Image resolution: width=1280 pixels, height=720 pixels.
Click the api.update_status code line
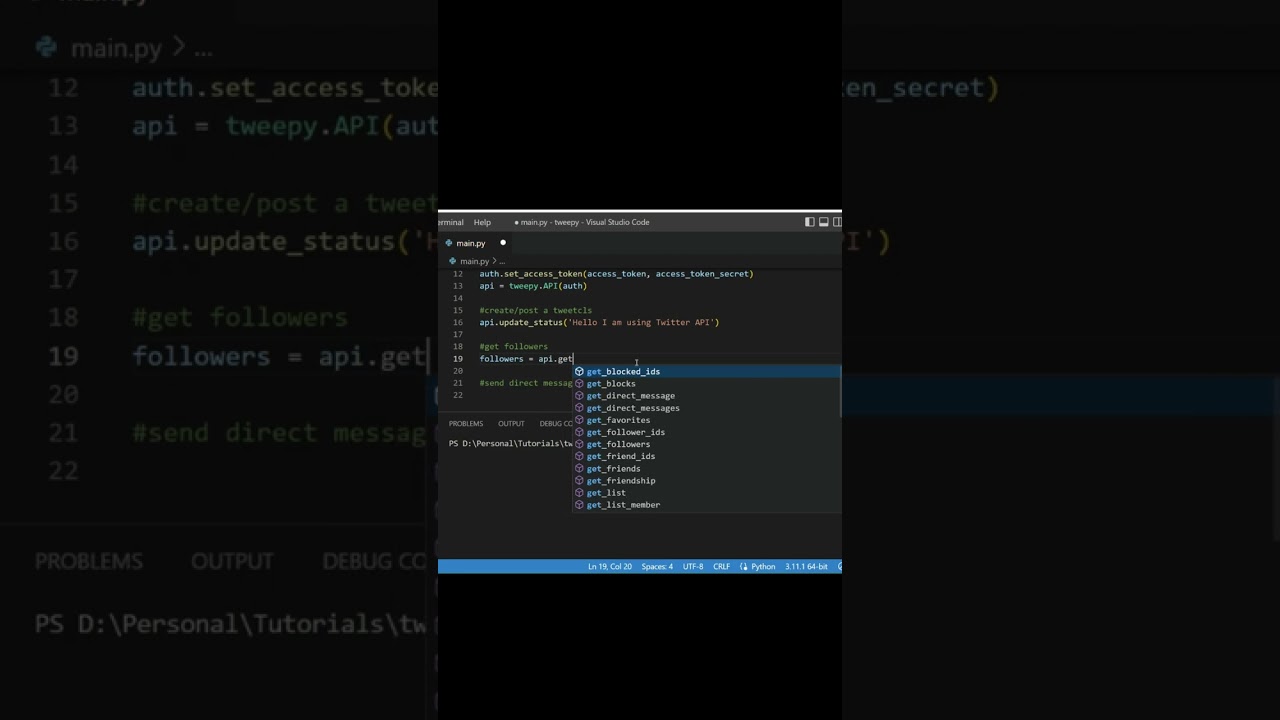coord(599,322)
